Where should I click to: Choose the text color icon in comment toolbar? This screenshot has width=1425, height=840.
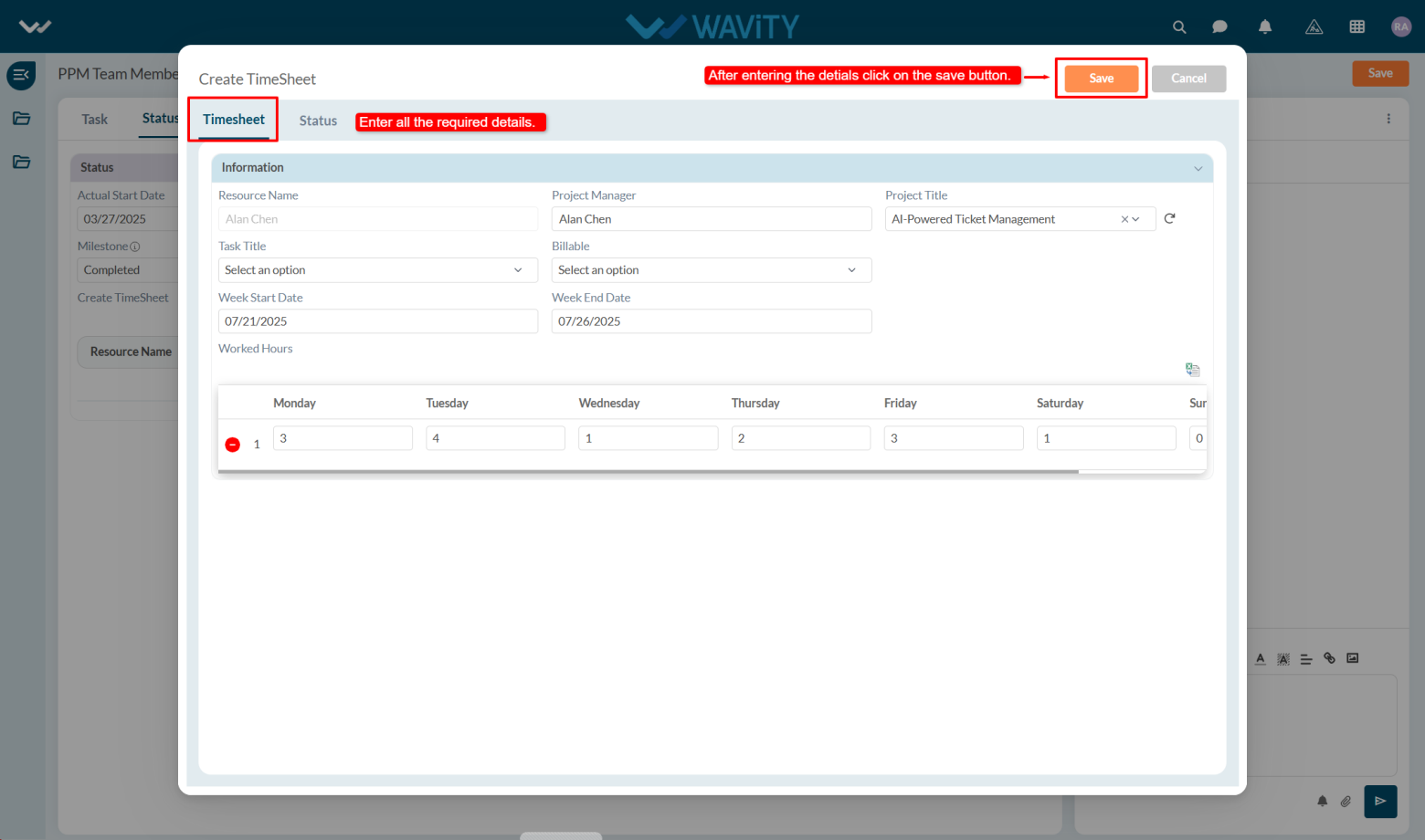click(1261, 658)
